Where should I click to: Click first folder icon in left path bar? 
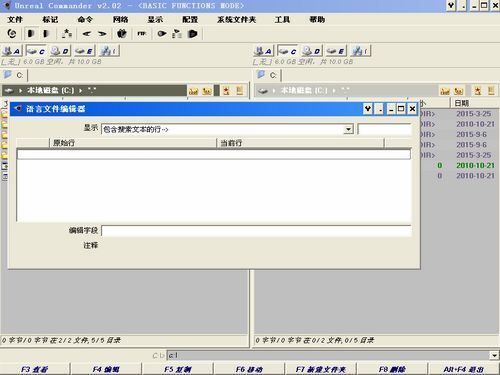pyautogui.click(x=193, y=91)
